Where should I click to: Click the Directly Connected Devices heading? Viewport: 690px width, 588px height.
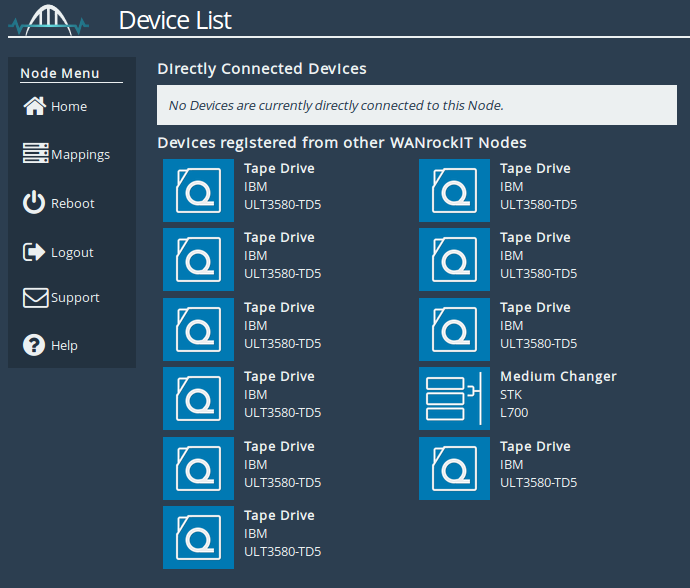point(262,69)
